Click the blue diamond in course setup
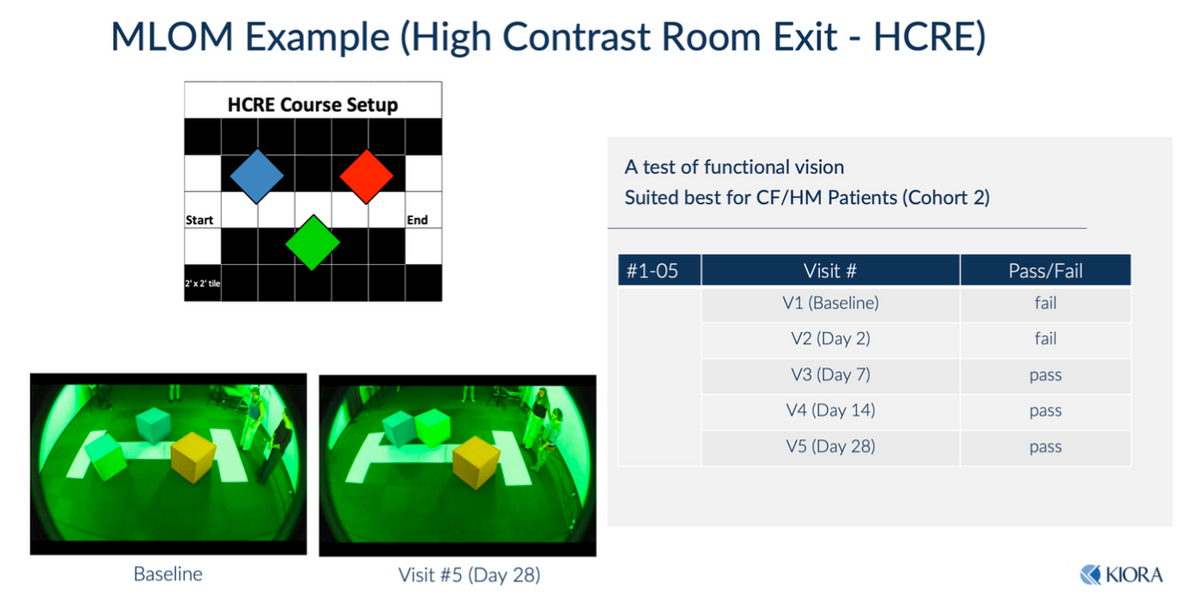The image size is (1200, 609). pos(257,174)
